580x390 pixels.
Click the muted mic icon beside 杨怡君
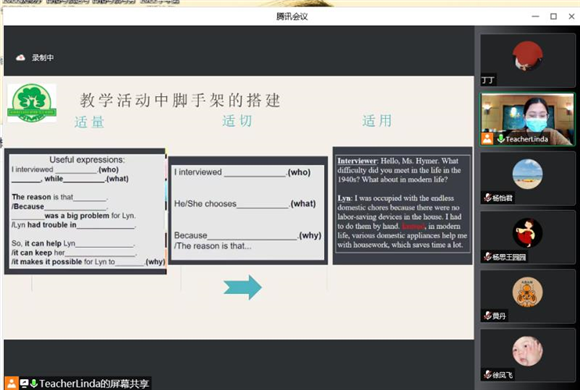pos(488,198)
